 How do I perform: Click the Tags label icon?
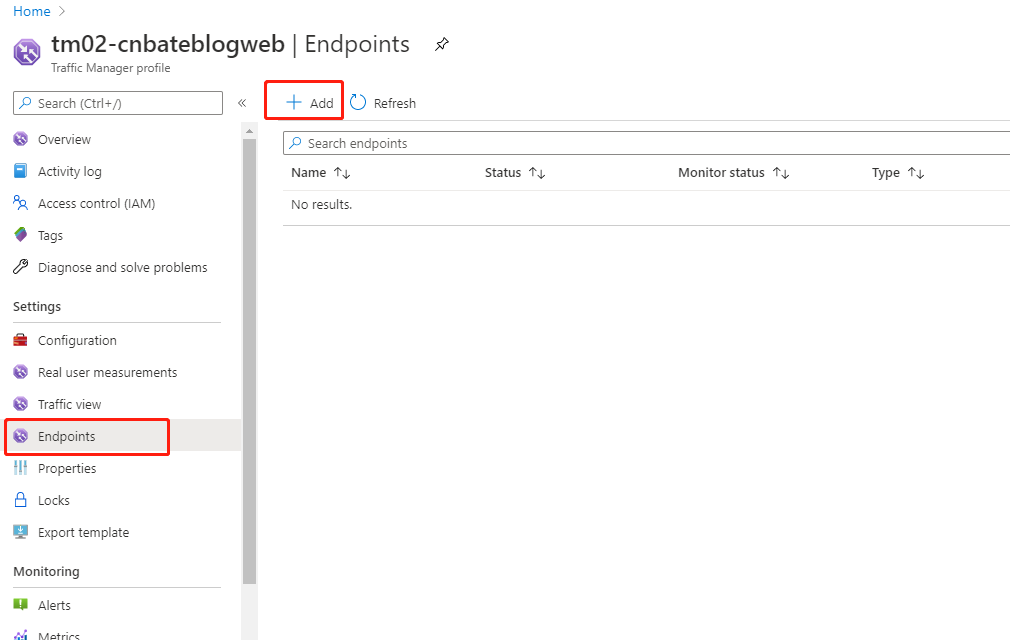pos(21,234)
